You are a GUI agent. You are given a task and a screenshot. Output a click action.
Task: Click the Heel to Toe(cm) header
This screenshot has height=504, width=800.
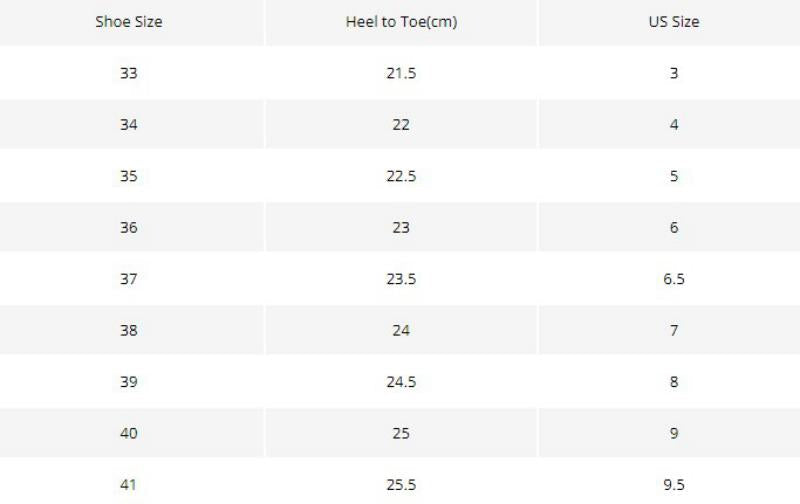point(402,22)
